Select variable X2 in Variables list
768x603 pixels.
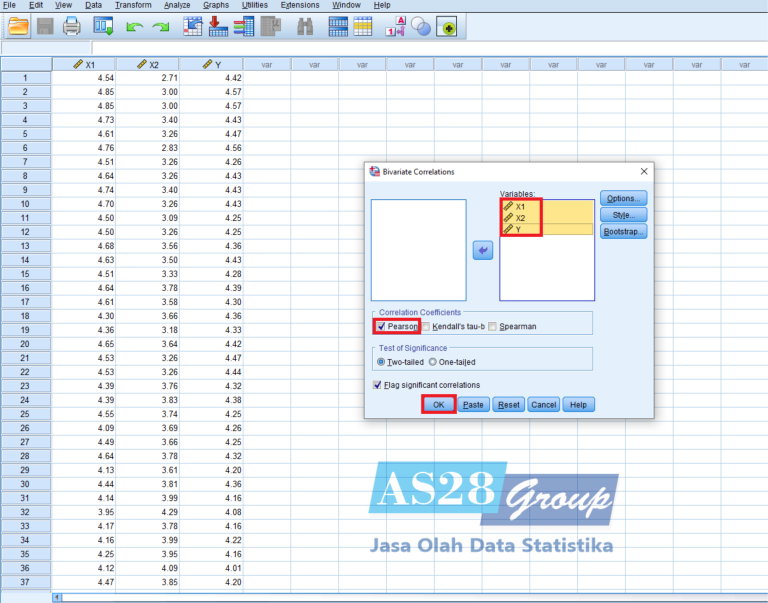(520, 217)
